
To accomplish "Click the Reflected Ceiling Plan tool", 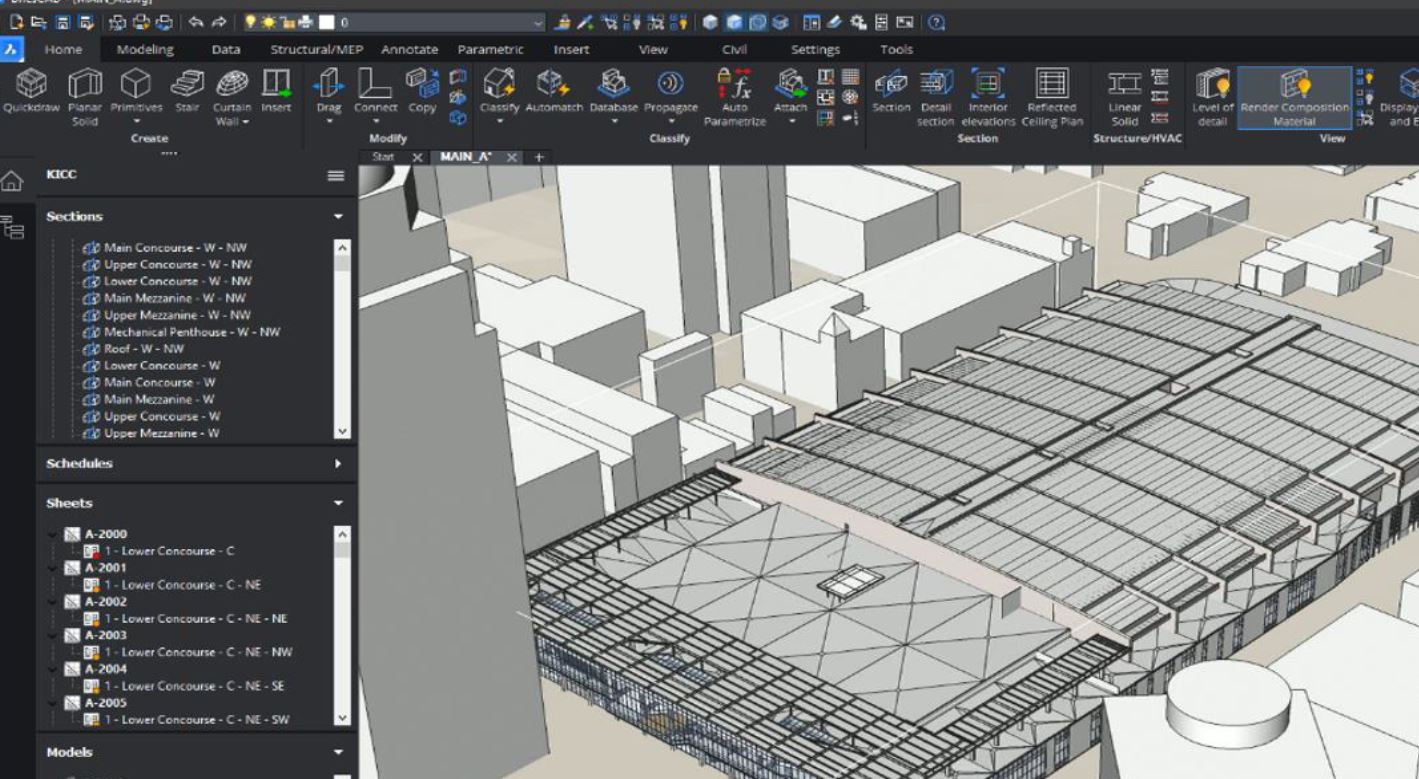I will click(x=1052, y=97).
